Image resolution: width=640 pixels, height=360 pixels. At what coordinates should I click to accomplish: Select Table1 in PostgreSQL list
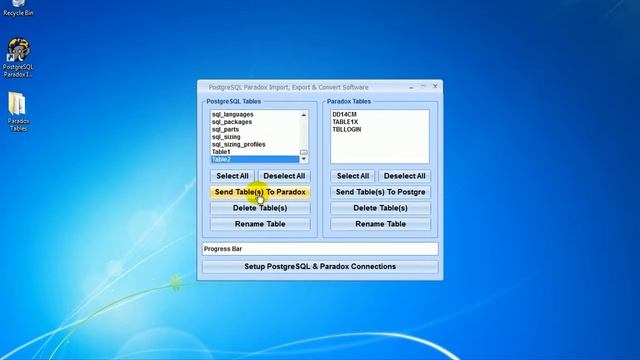pos(221,151)
